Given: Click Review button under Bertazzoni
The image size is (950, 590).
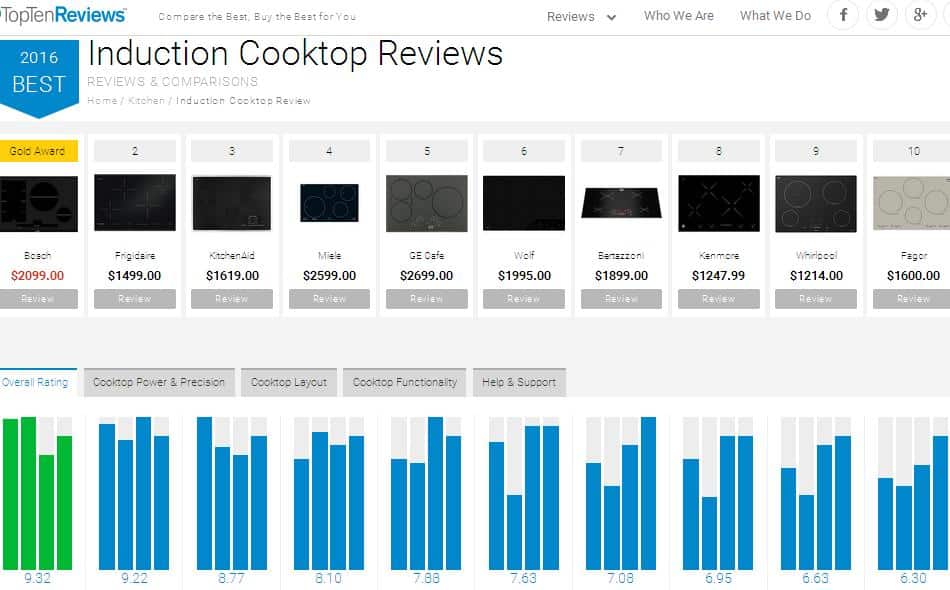Looking at the screenshot, I should pos(621,299).
